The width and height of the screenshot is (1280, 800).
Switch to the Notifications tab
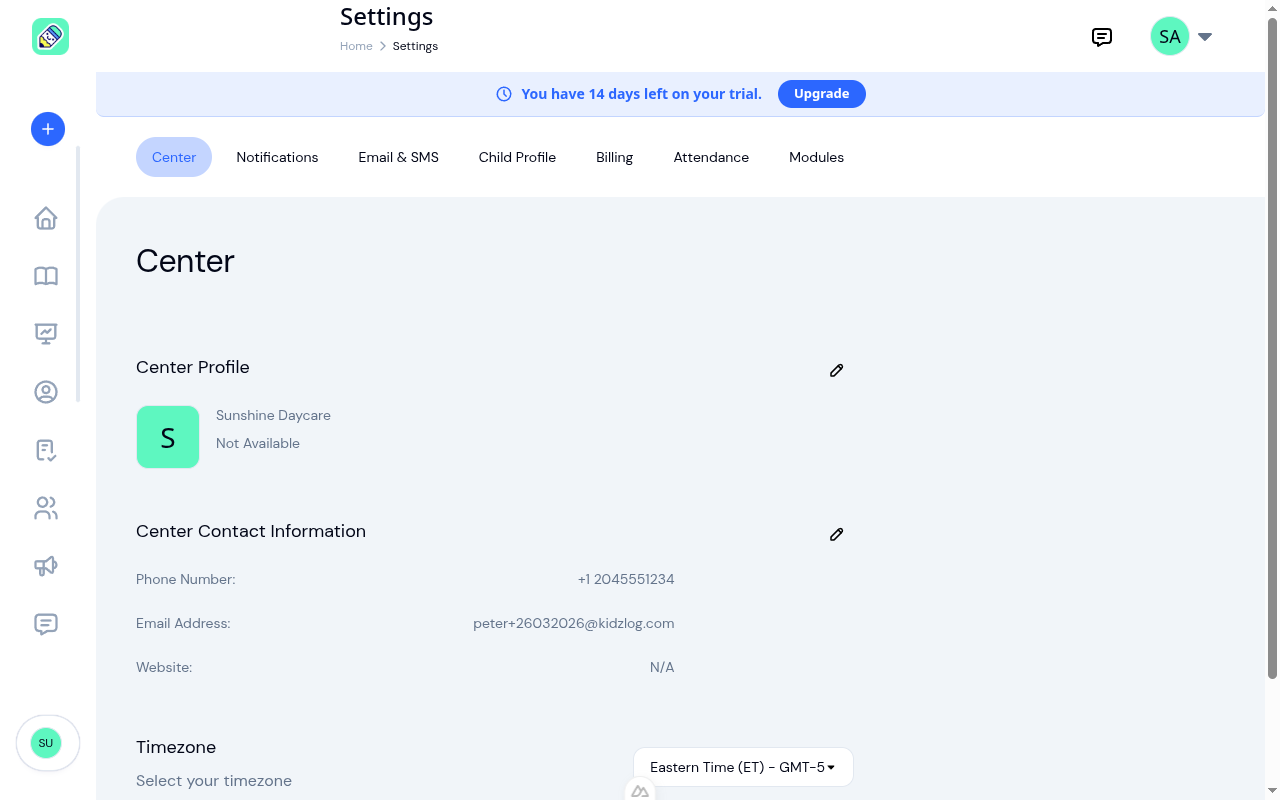tap(277, 157)
